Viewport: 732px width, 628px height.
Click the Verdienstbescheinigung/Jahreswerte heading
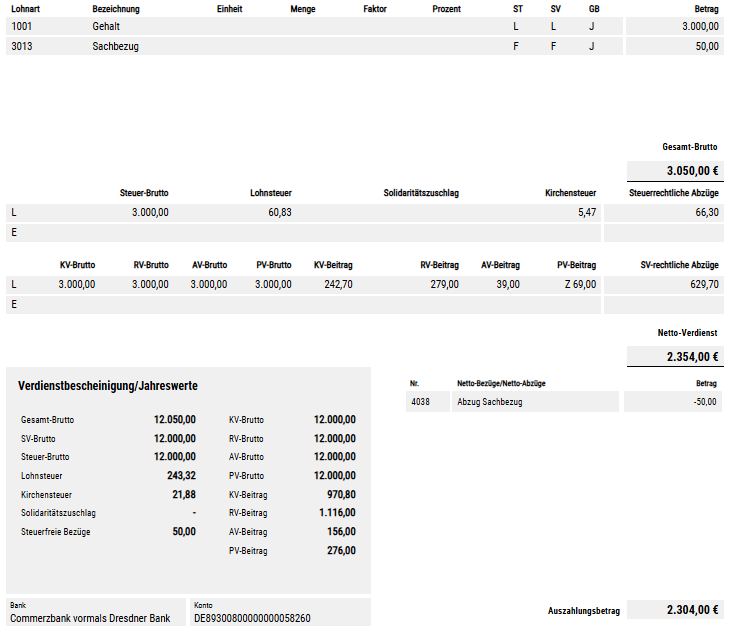click(x=107, y=385)
